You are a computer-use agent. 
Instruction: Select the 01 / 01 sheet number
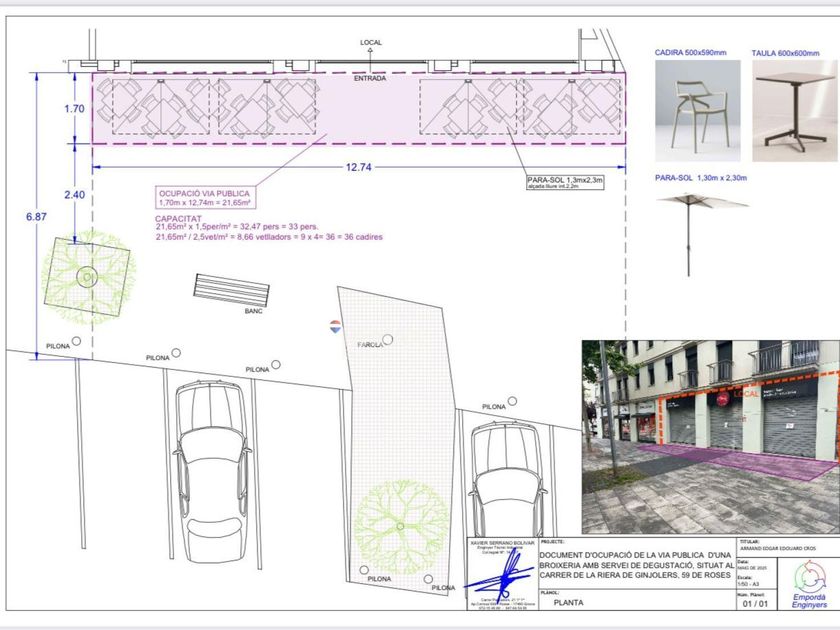[x=755, y=604]
